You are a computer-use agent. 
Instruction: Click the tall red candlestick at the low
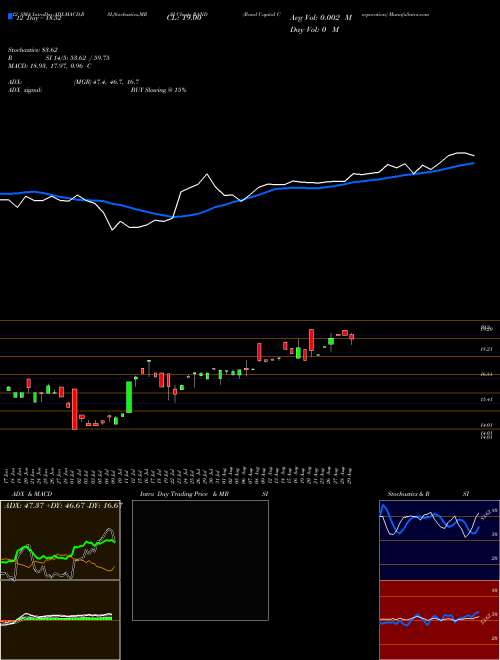74,409
